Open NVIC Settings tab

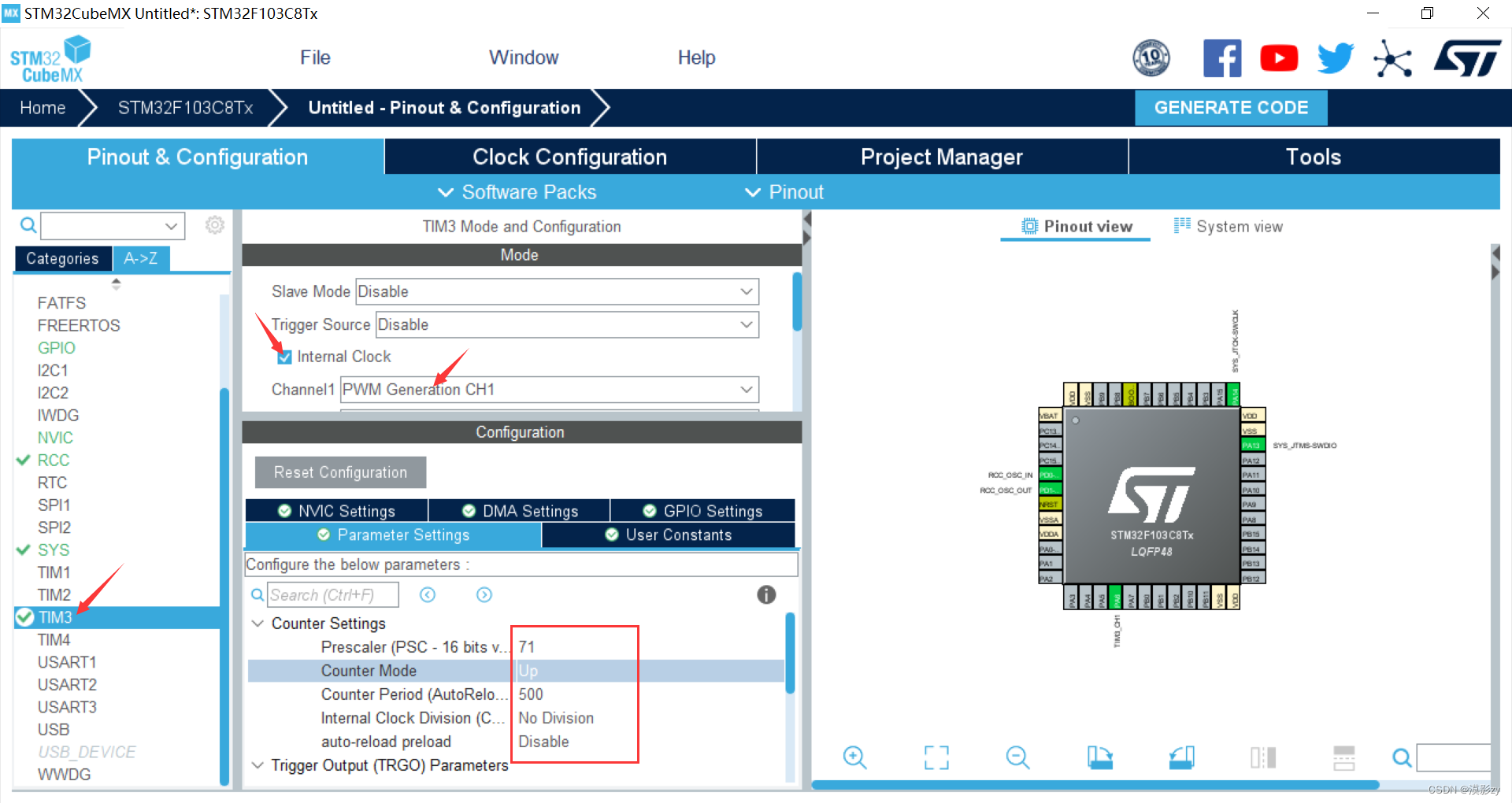337,511
